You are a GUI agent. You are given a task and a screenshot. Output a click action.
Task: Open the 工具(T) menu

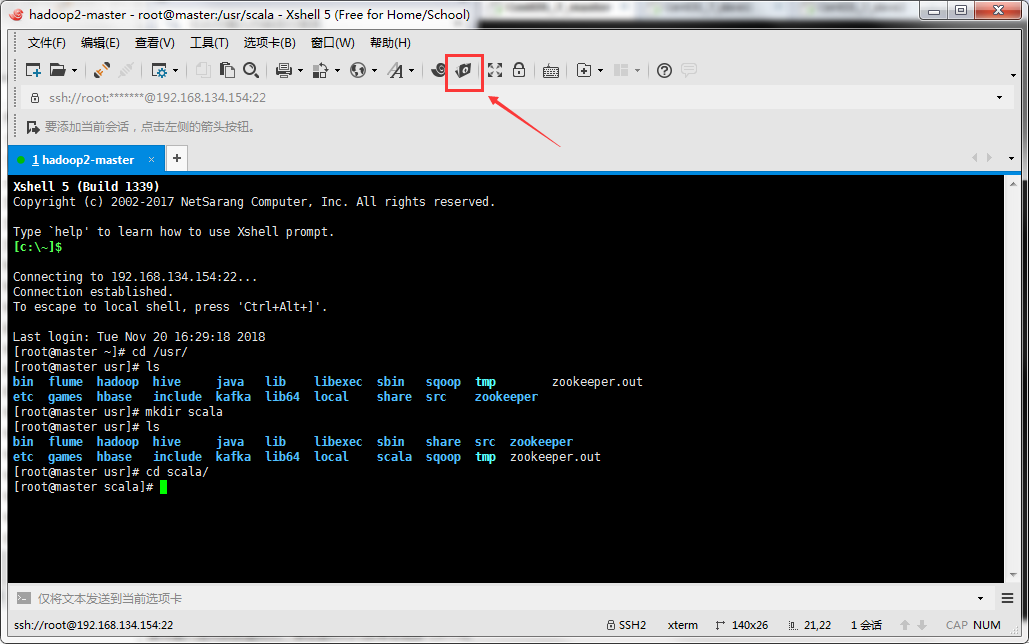coord(209,43)
